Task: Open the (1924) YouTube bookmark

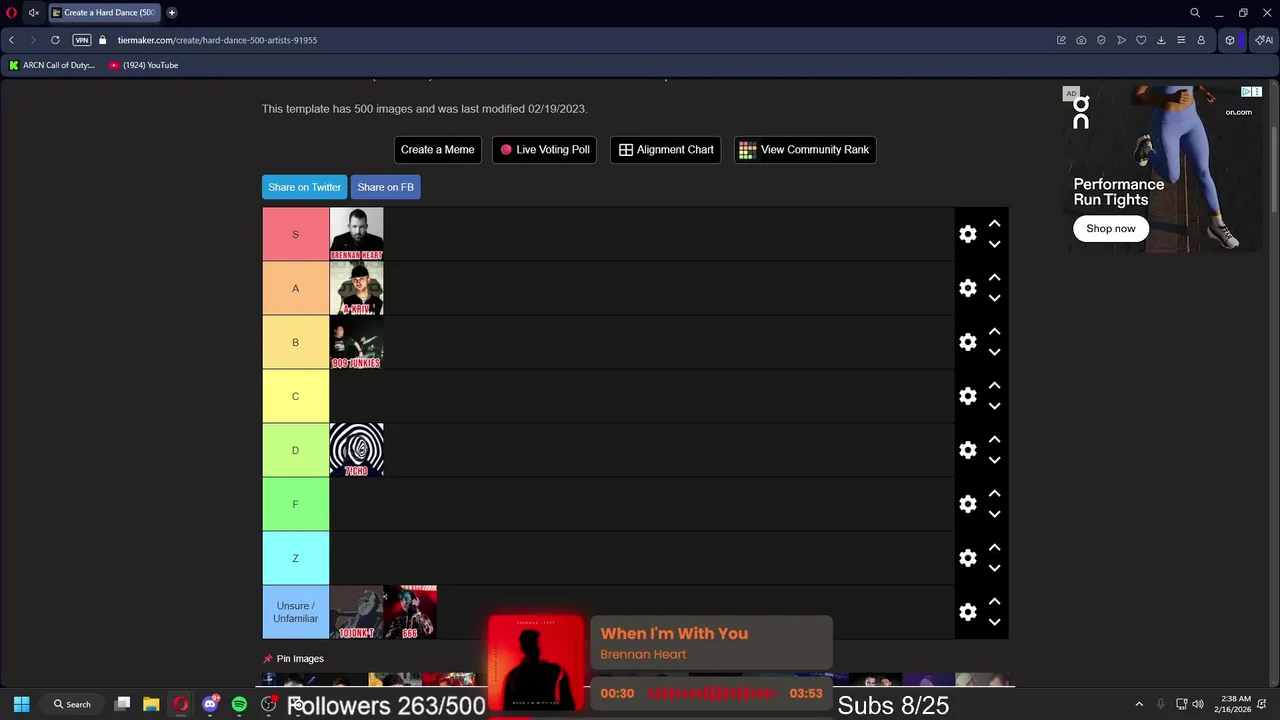Action: tap(144, 65)
